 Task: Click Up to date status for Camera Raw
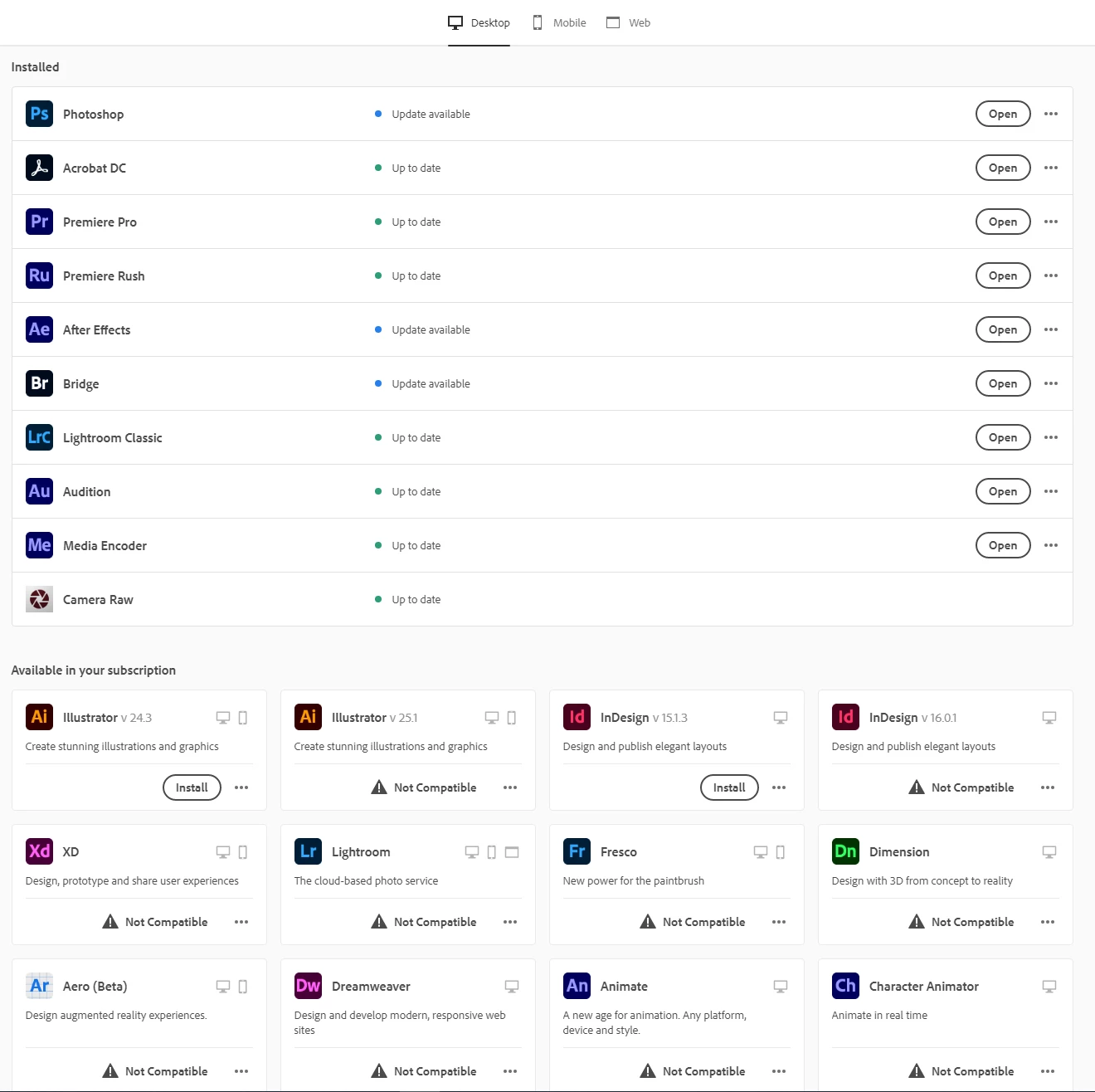[407, 600]
